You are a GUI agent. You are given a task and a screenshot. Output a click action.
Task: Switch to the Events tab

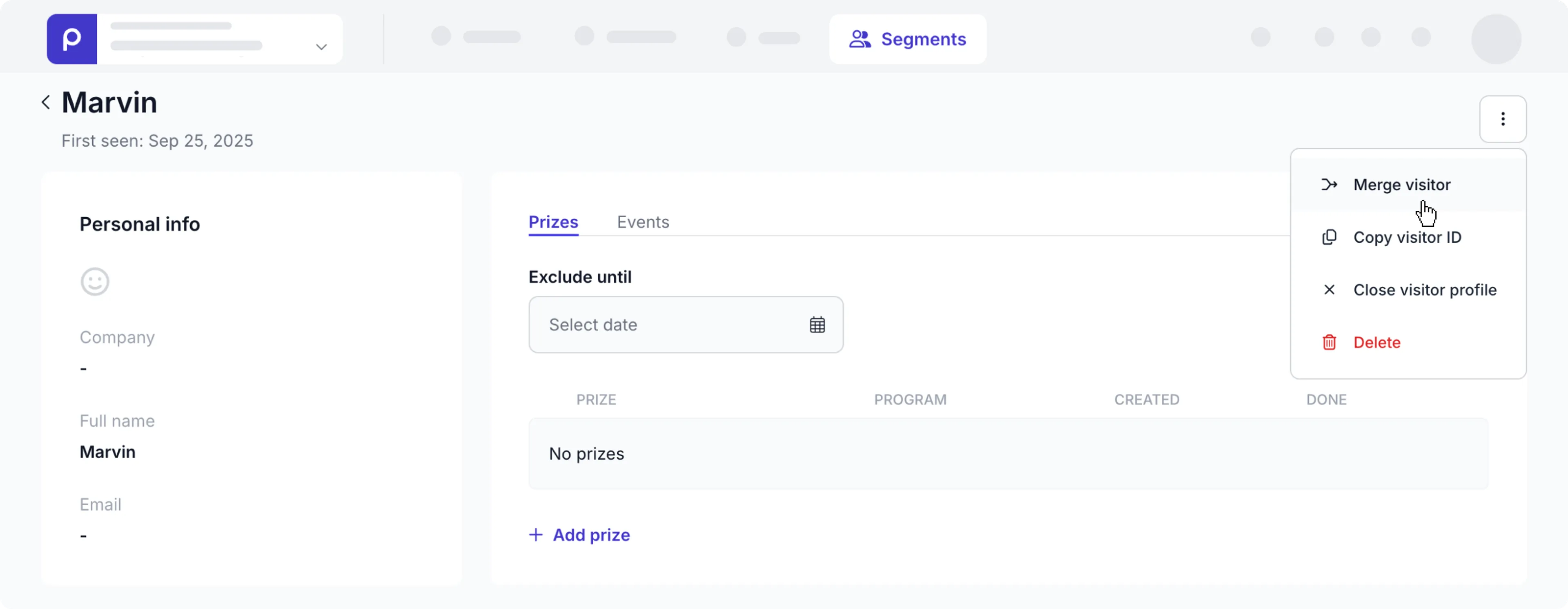[x=643, y=222]
